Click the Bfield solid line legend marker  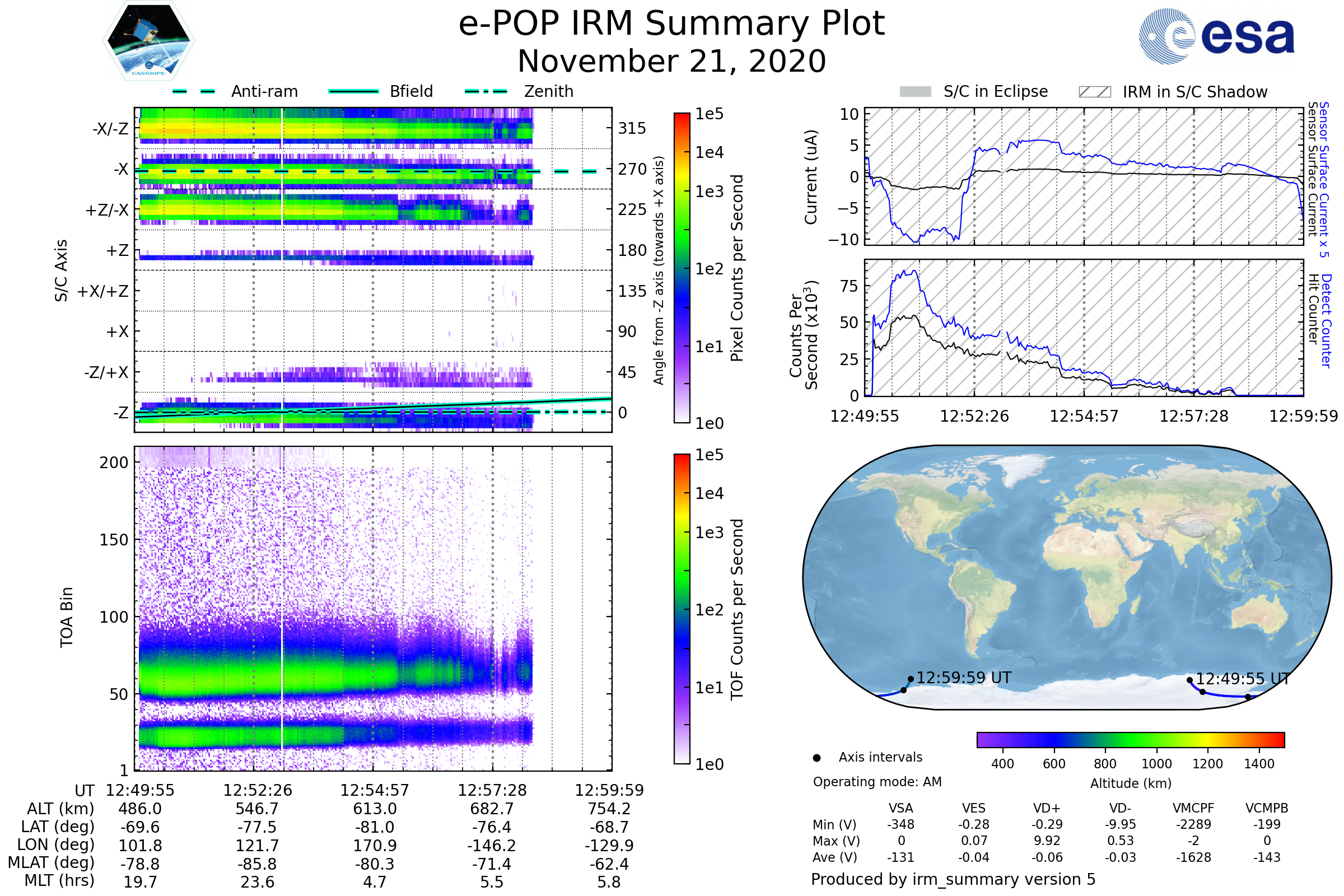tap(354, 91)
